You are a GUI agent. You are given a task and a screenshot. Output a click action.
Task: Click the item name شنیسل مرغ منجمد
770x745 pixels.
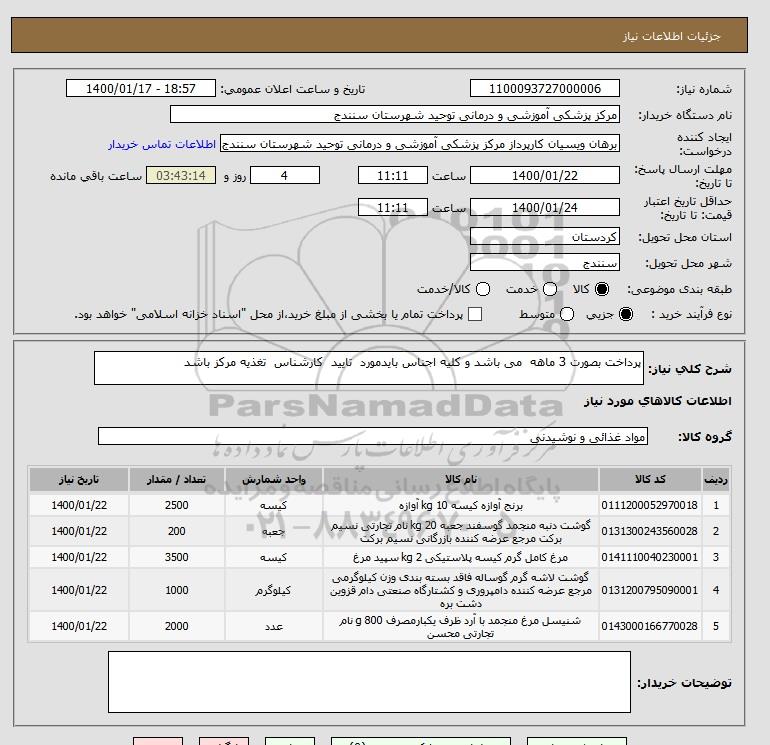click(461, 627)
